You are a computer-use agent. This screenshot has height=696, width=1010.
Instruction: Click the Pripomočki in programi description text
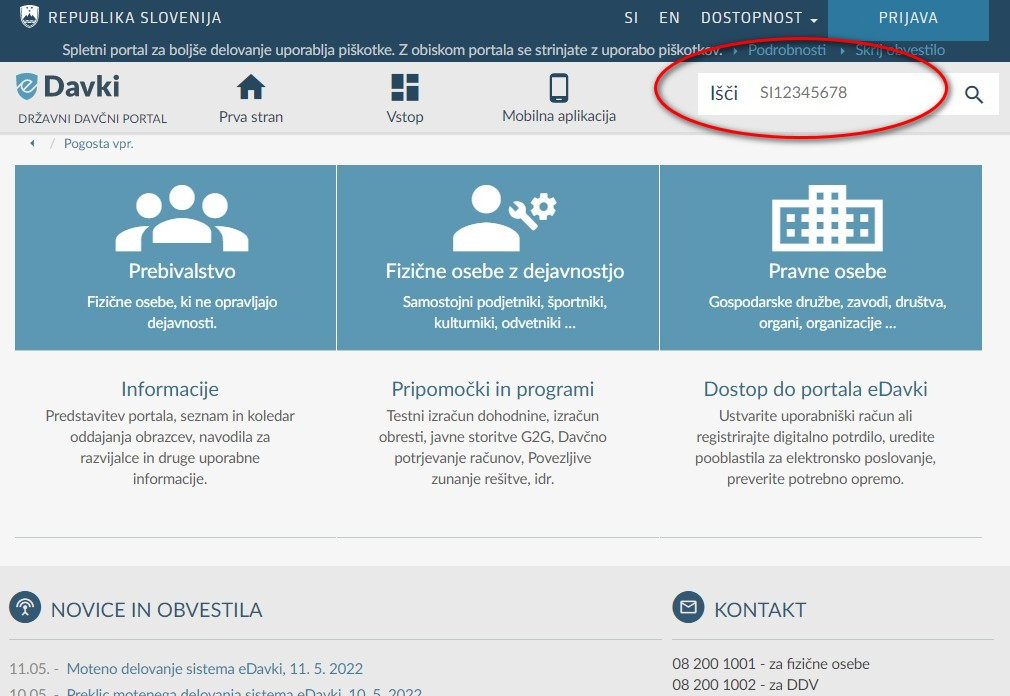493,447
